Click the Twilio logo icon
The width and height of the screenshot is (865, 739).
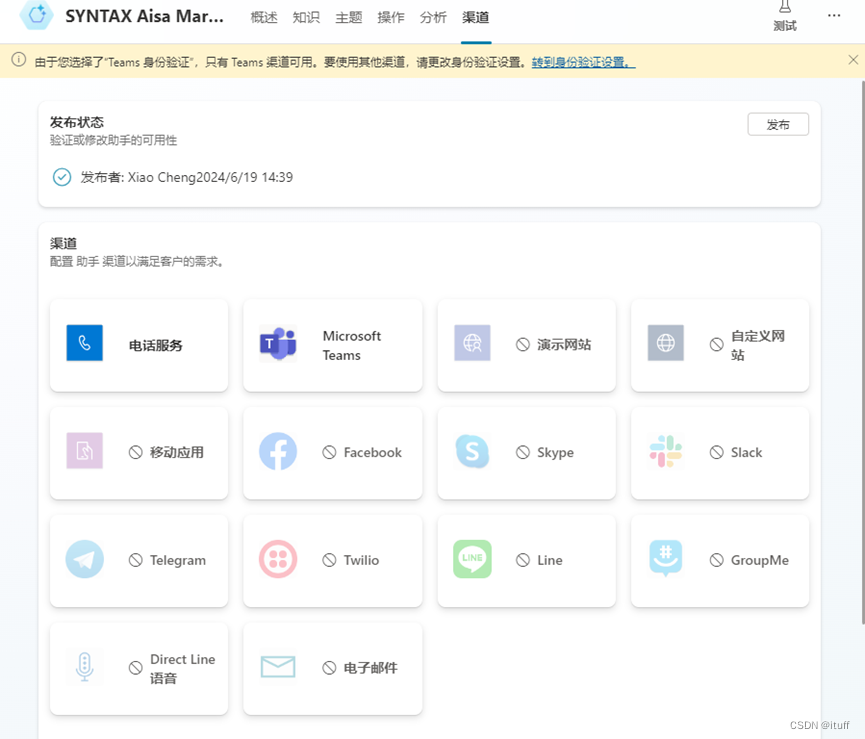point(278,559)
